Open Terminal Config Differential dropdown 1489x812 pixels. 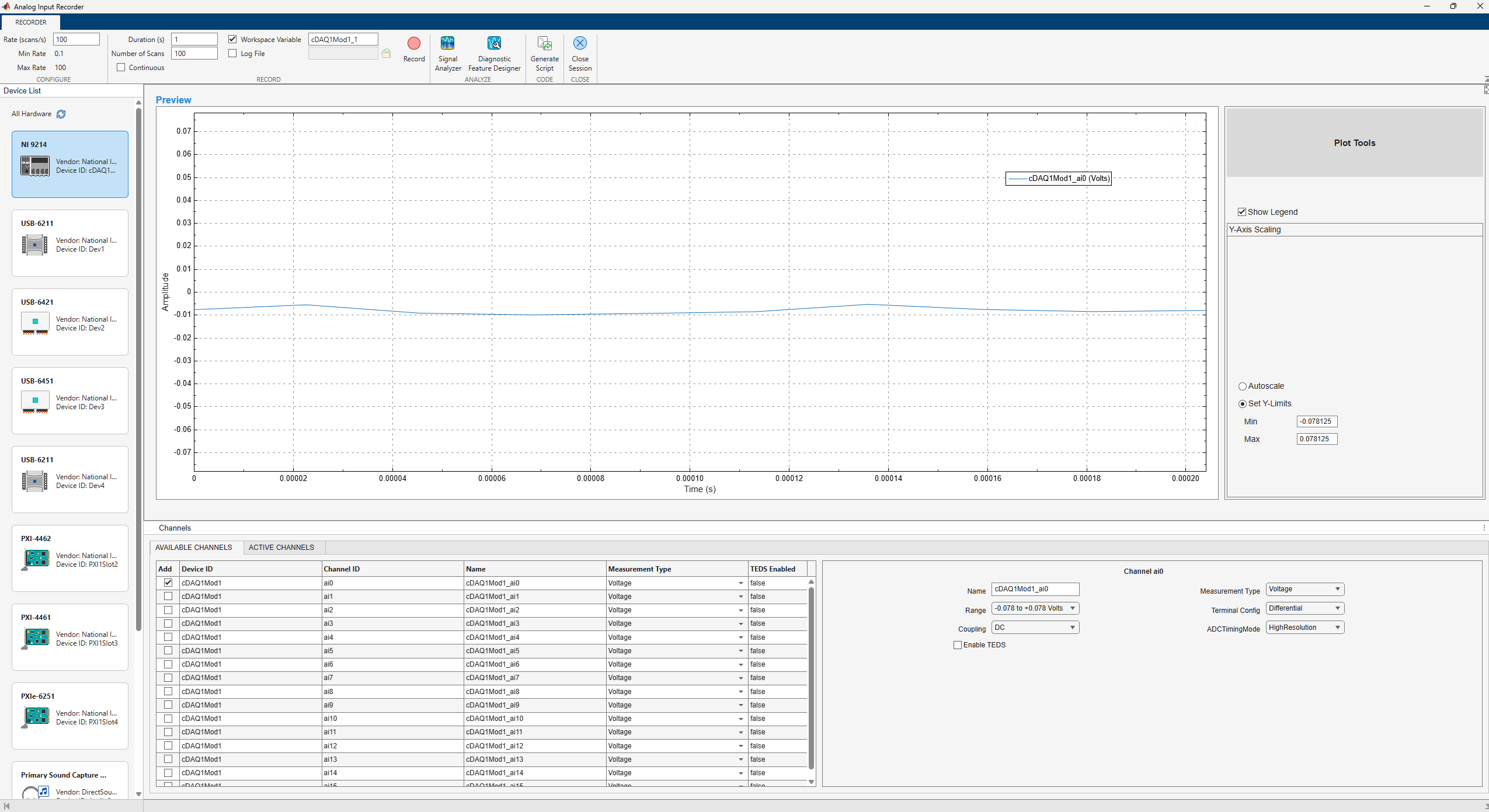point(1305,608)
